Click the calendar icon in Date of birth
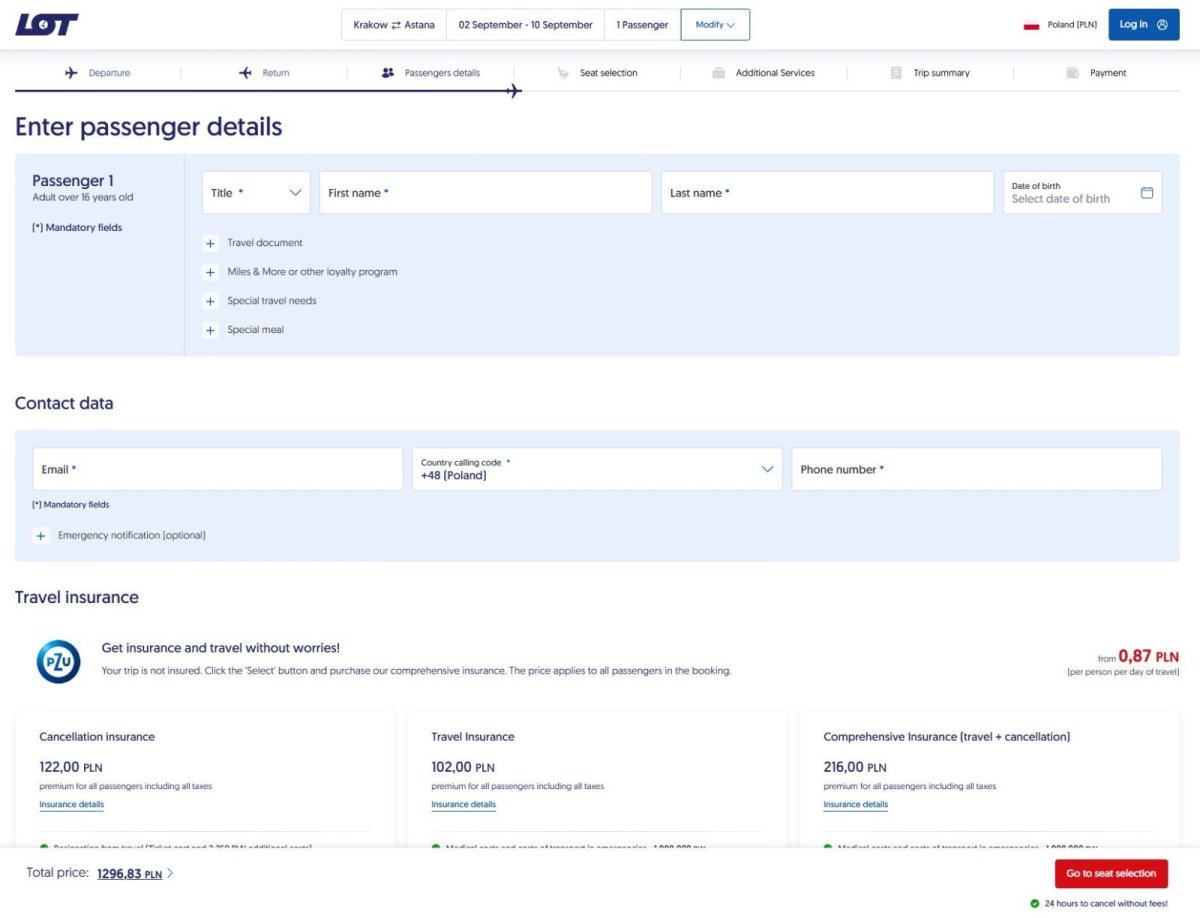1200x918 pixels. pos(1146,193)
